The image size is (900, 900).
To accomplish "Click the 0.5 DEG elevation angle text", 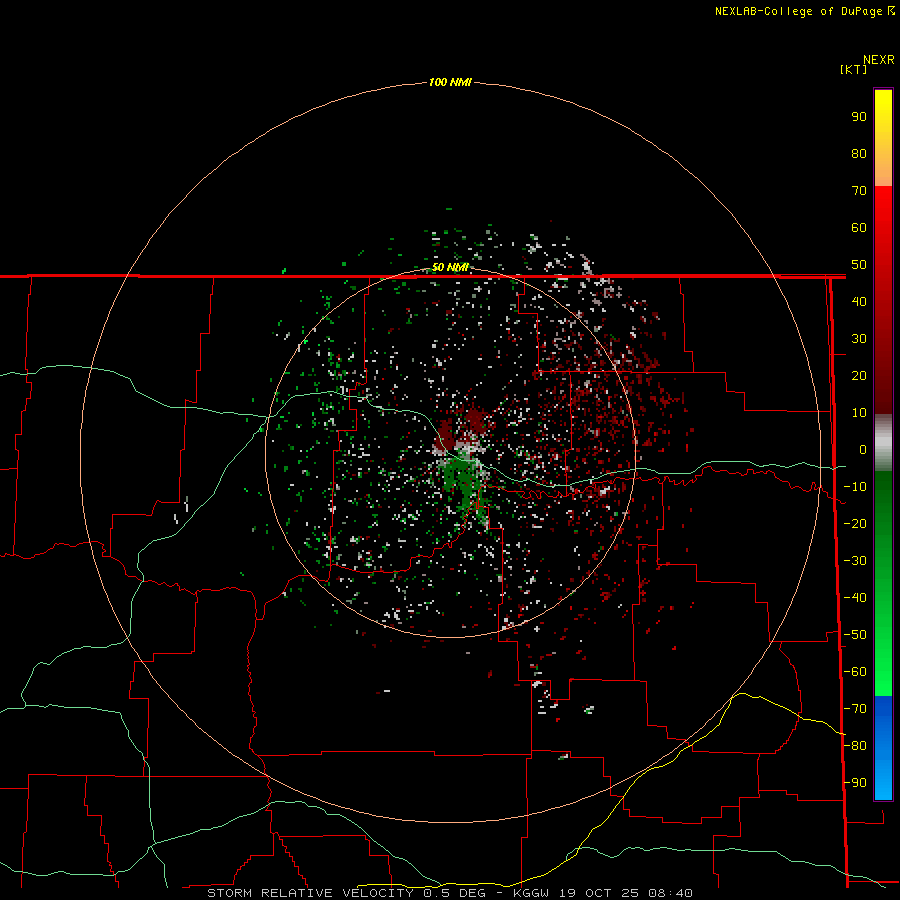I will (455, 893).
